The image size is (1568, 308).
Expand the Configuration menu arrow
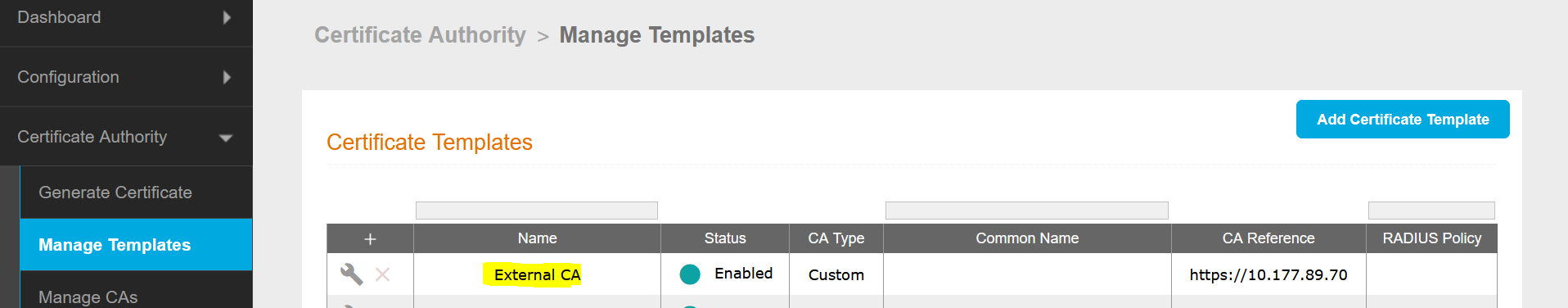pos(227,77)
